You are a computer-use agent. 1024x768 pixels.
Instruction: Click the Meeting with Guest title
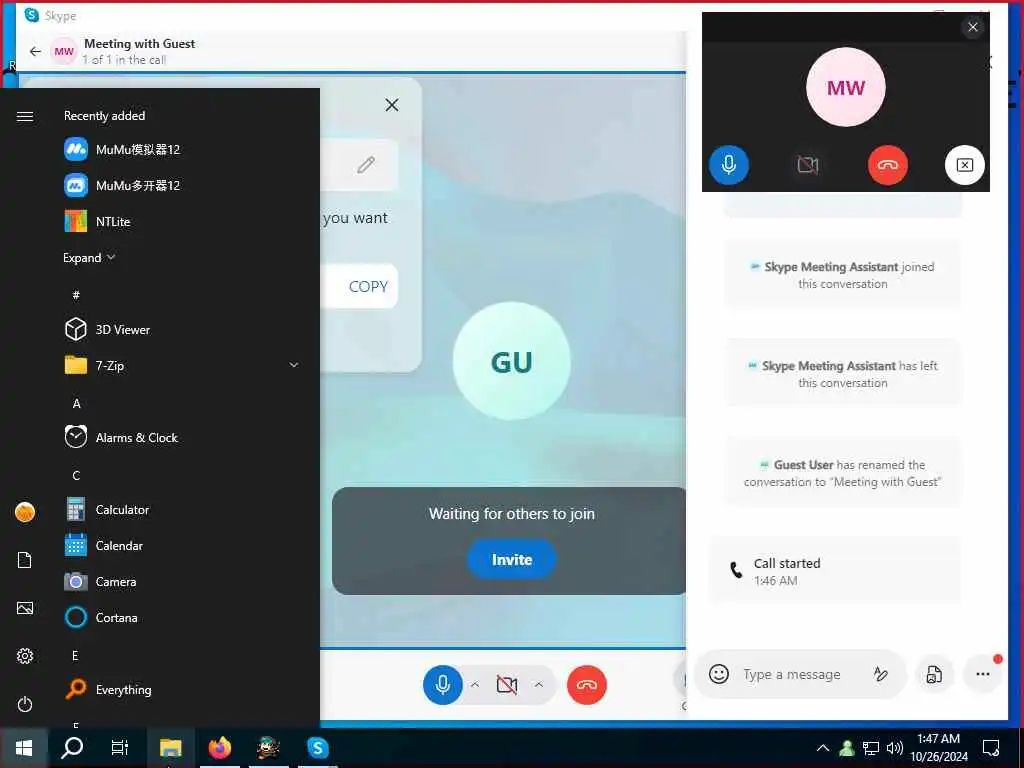[x=139, y=44]
